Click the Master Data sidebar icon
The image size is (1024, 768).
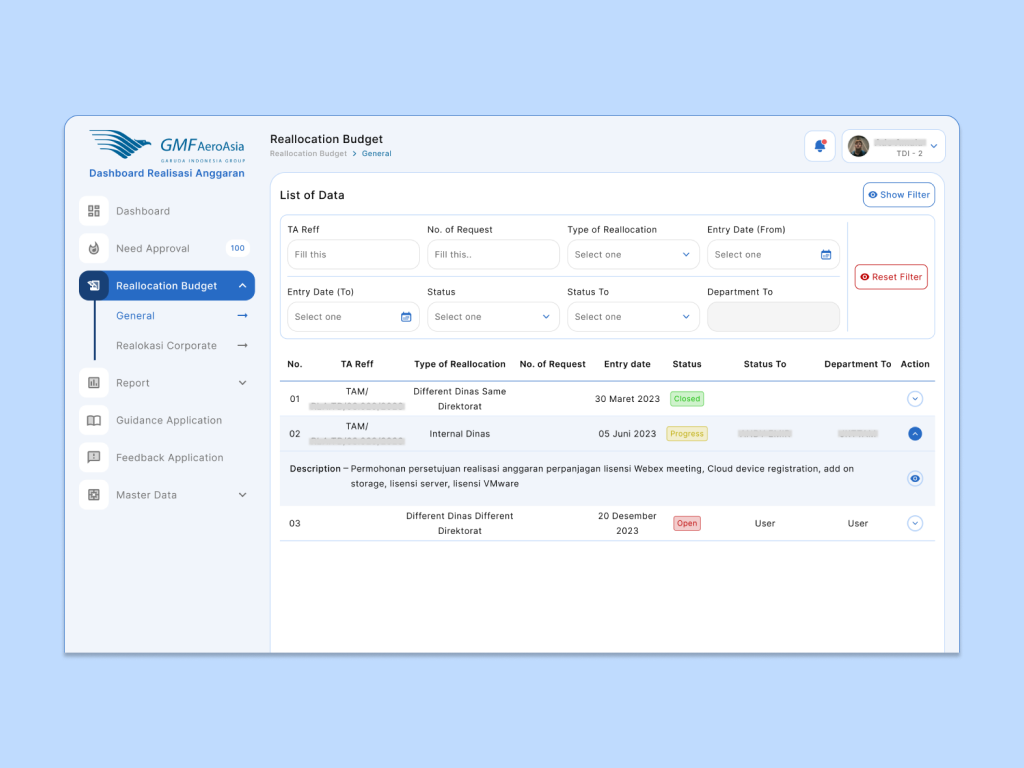94,495
